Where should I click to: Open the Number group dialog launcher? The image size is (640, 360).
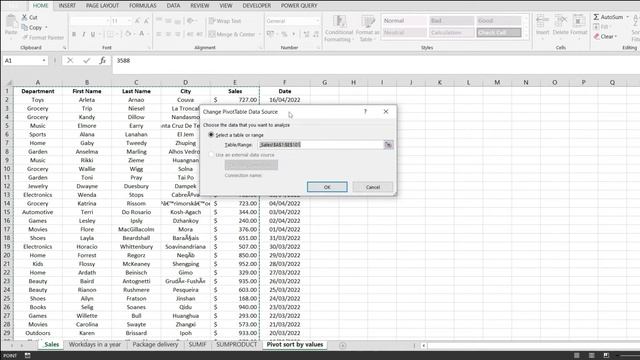[318, 48]
